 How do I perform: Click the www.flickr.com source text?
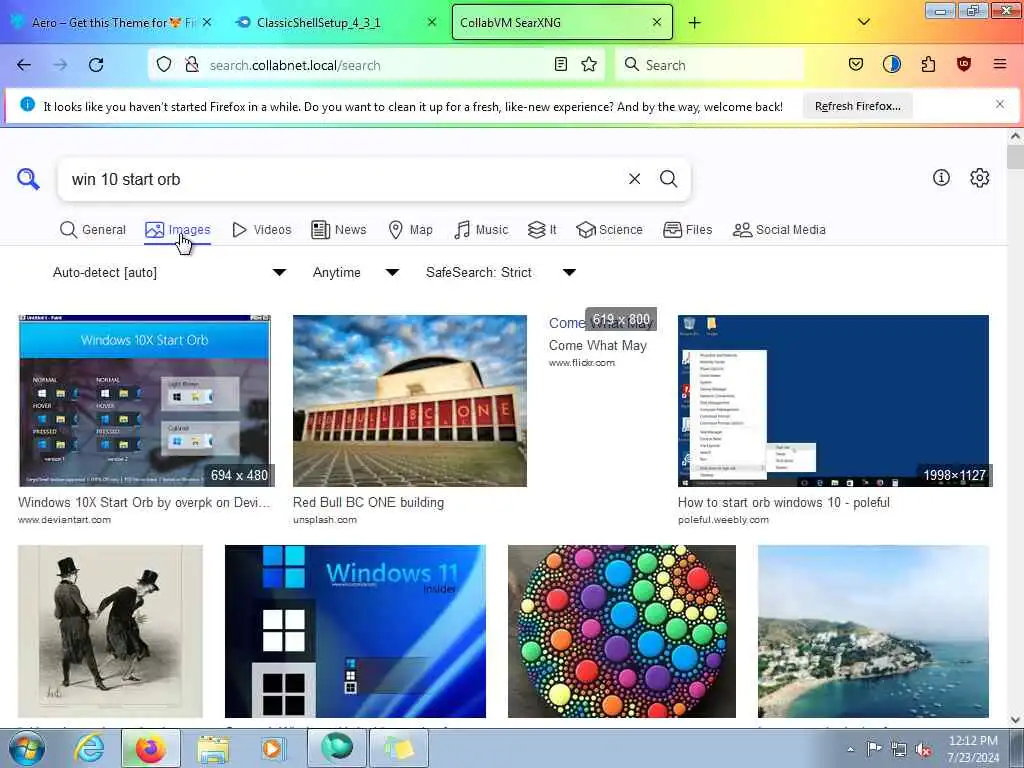point(581,362)
